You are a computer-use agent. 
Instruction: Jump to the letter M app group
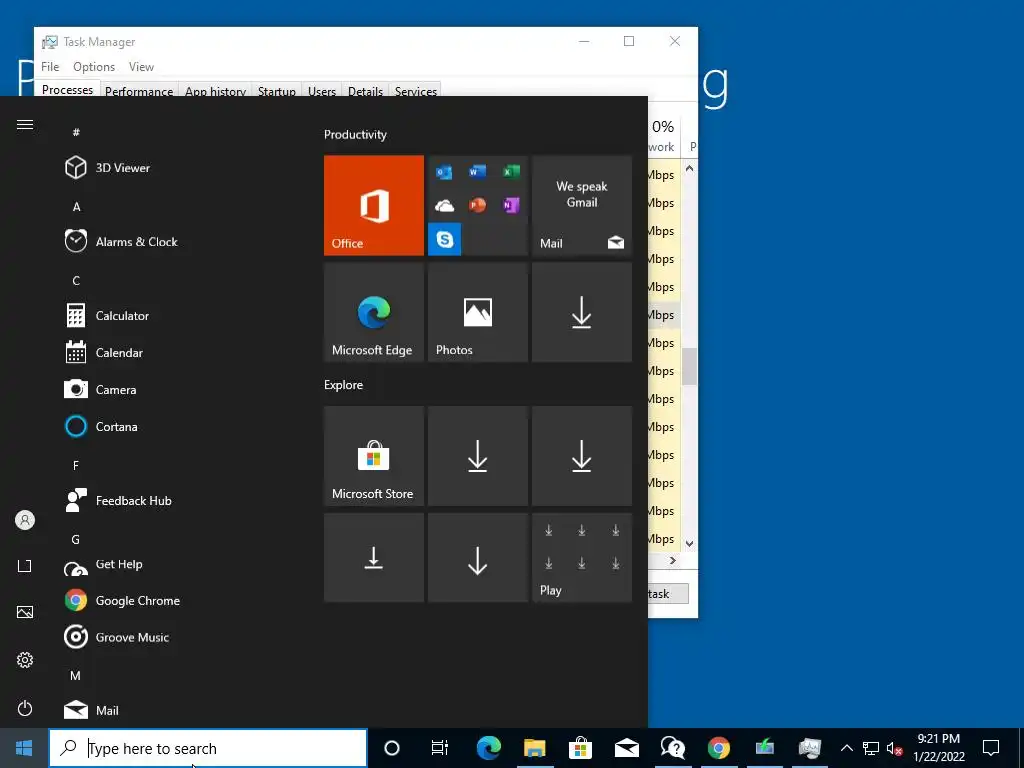click(76, 676)
